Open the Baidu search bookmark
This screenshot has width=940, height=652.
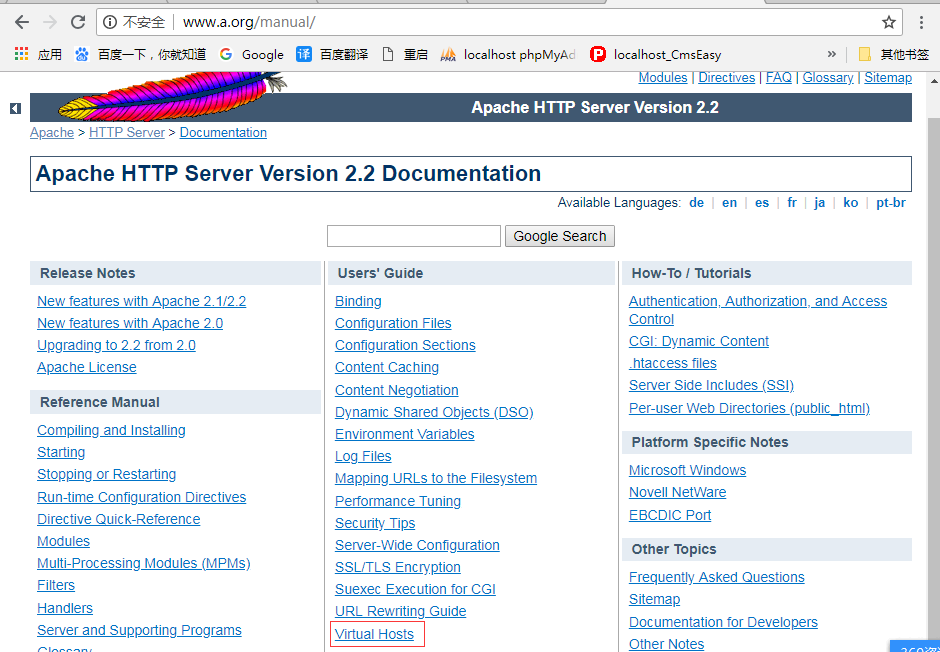tap(140, 55)
